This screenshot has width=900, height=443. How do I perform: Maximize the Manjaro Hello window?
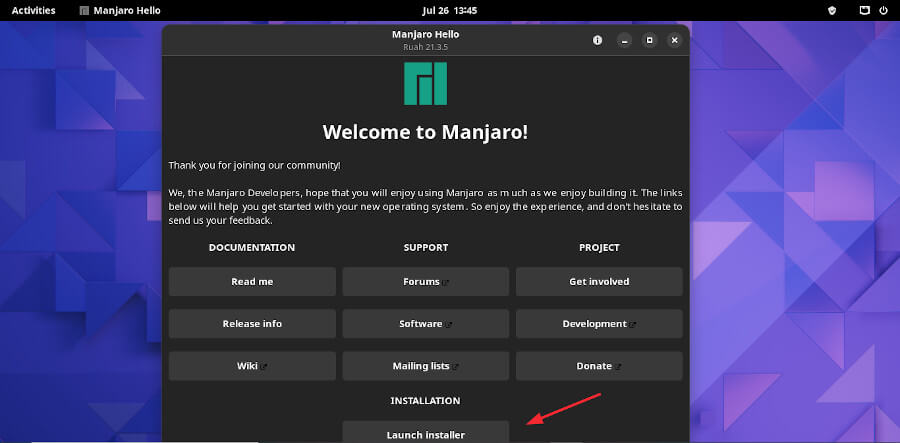pos(650,40)
